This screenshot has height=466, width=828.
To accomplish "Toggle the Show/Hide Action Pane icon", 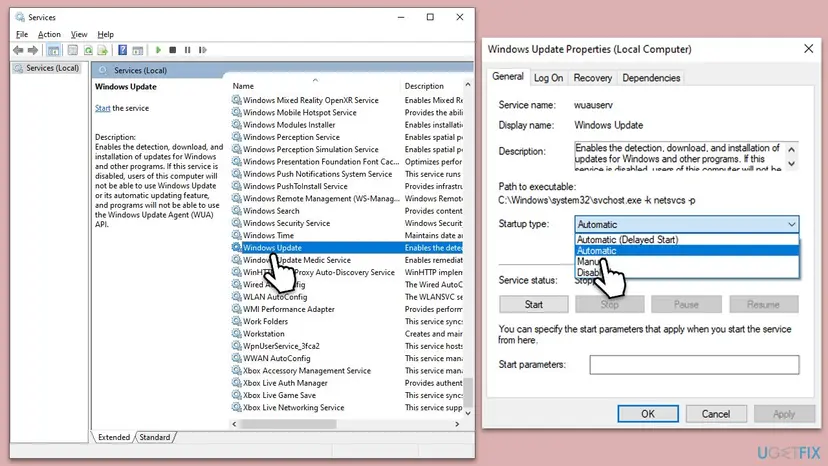I will (138, 50).
